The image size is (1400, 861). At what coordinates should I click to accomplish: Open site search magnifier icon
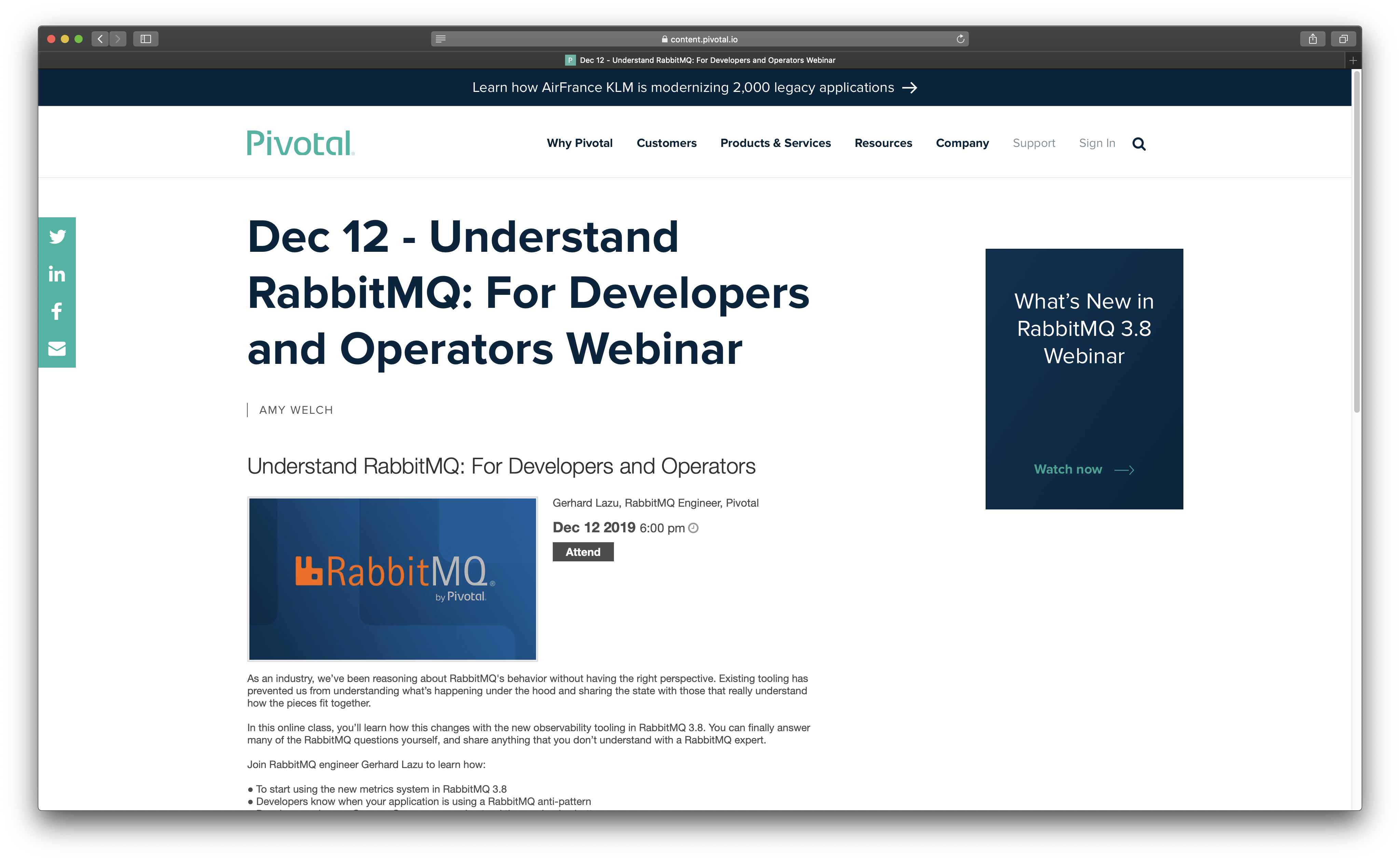tap(1139, 144)
